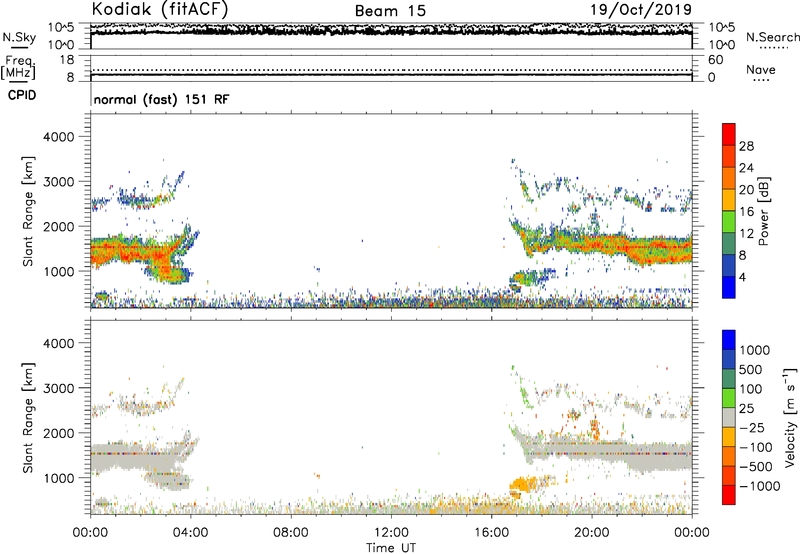
Task: Click the 'N.Search' legend label
Action: (x=772, y=37)
